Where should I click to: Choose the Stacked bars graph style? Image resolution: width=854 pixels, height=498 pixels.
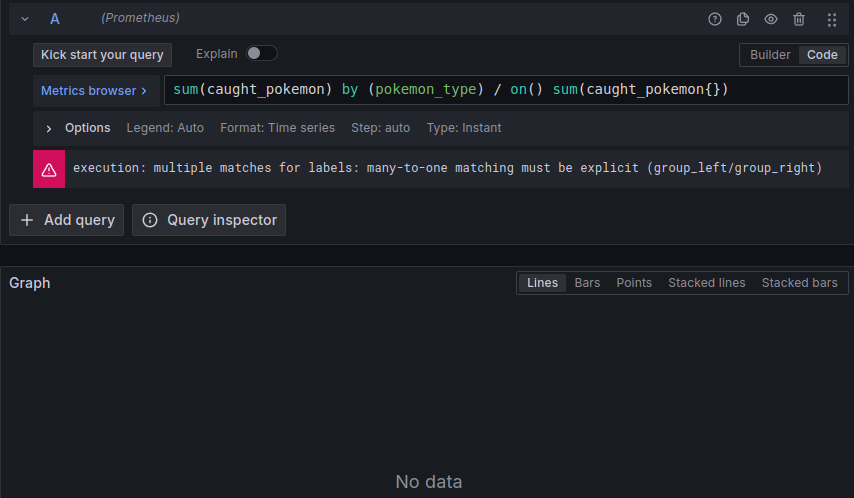[799, 283]
